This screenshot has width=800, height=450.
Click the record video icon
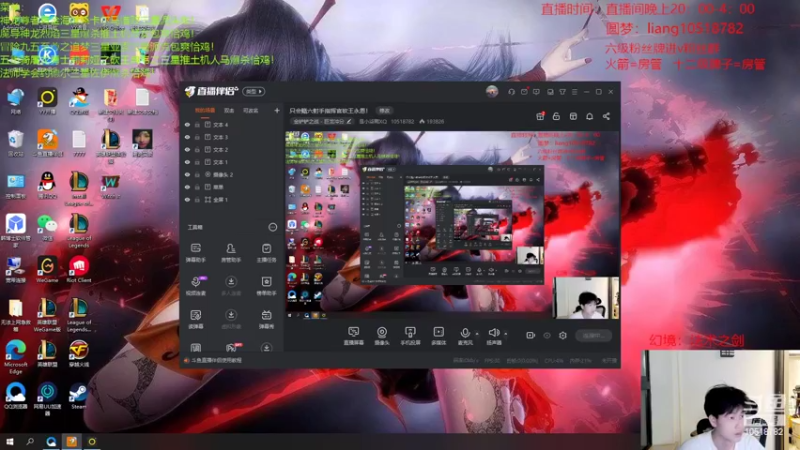point(530,335)
